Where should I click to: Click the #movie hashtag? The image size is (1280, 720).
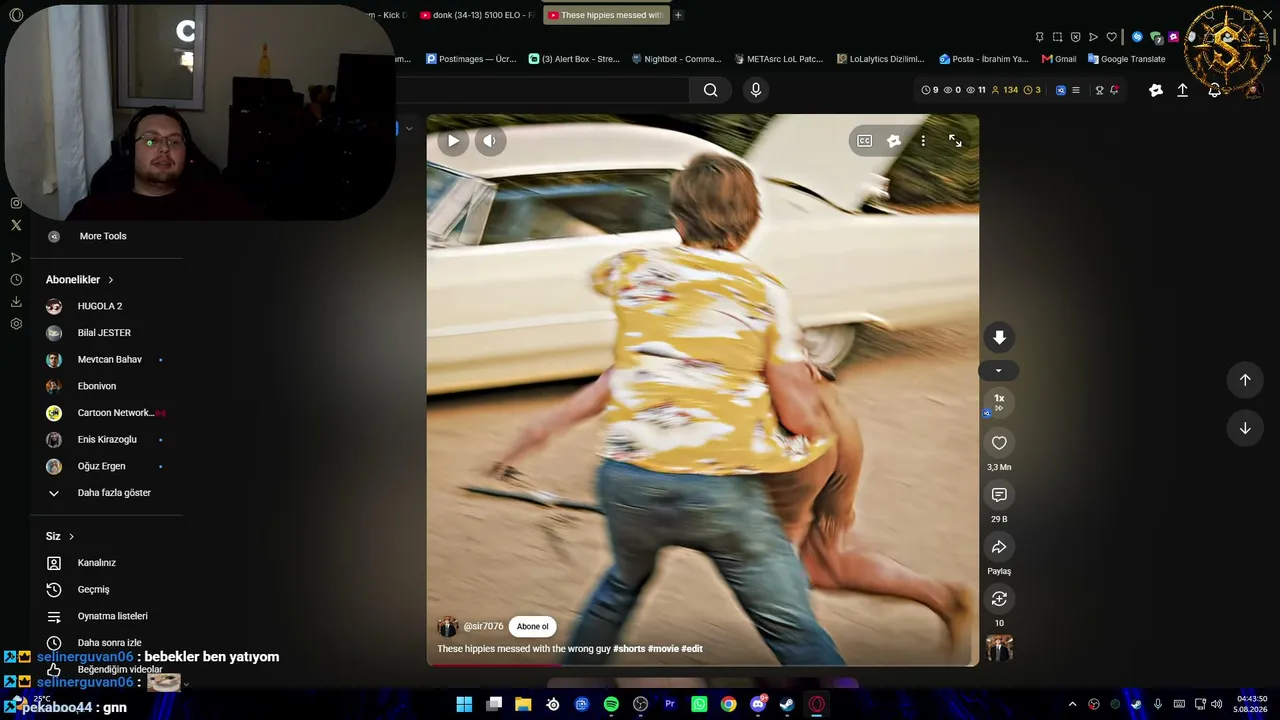pos(663,649)
